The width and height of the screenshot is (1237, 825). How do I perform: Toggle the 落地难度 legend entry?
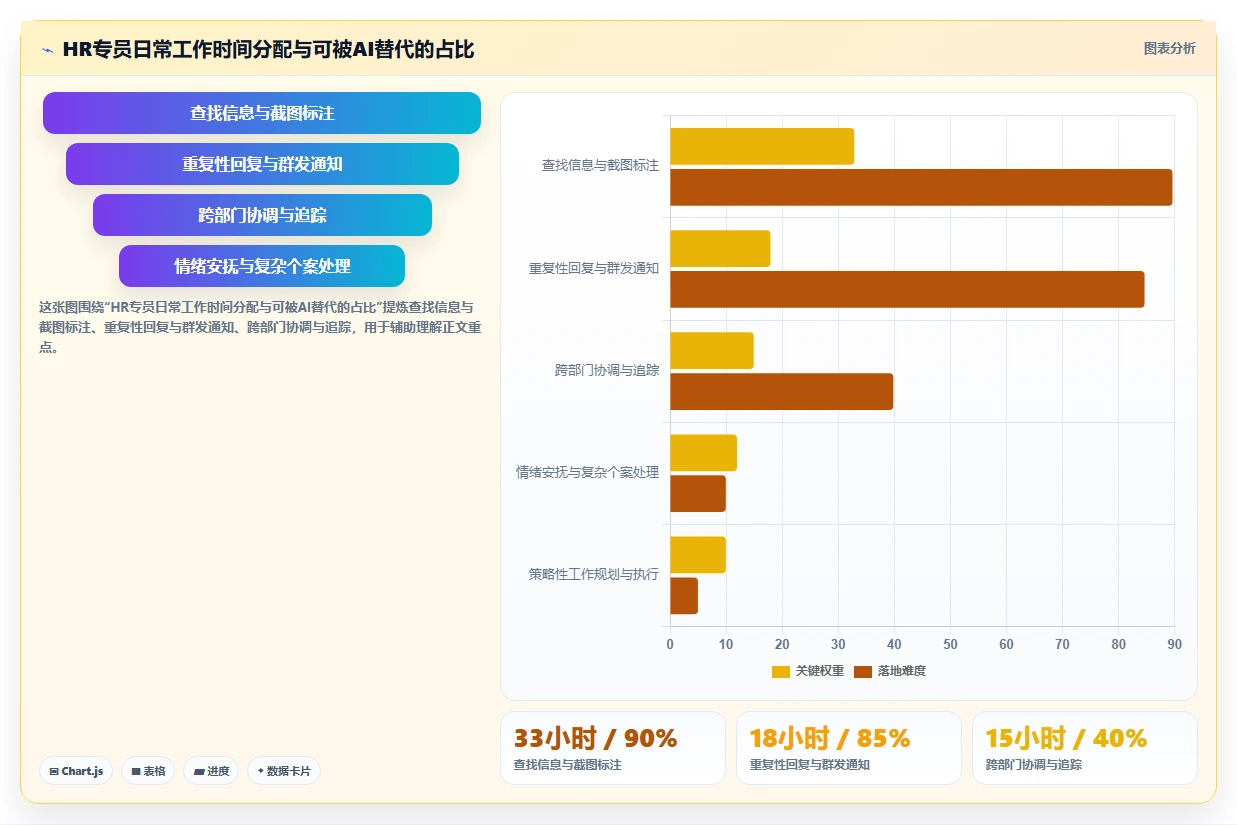(x=890, y=671)
